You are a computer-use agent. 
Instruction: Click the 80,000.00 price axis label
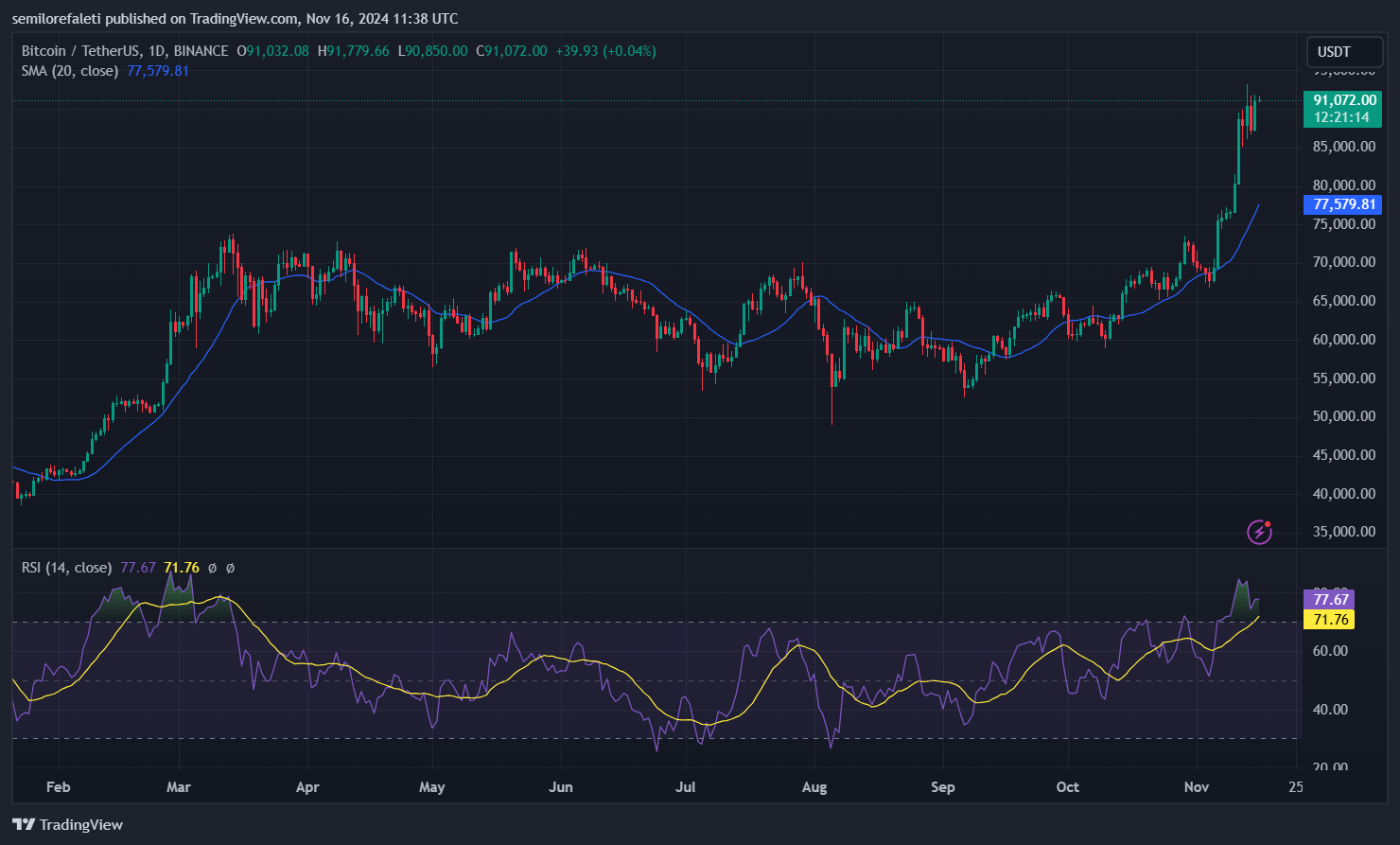point(1344,185)
